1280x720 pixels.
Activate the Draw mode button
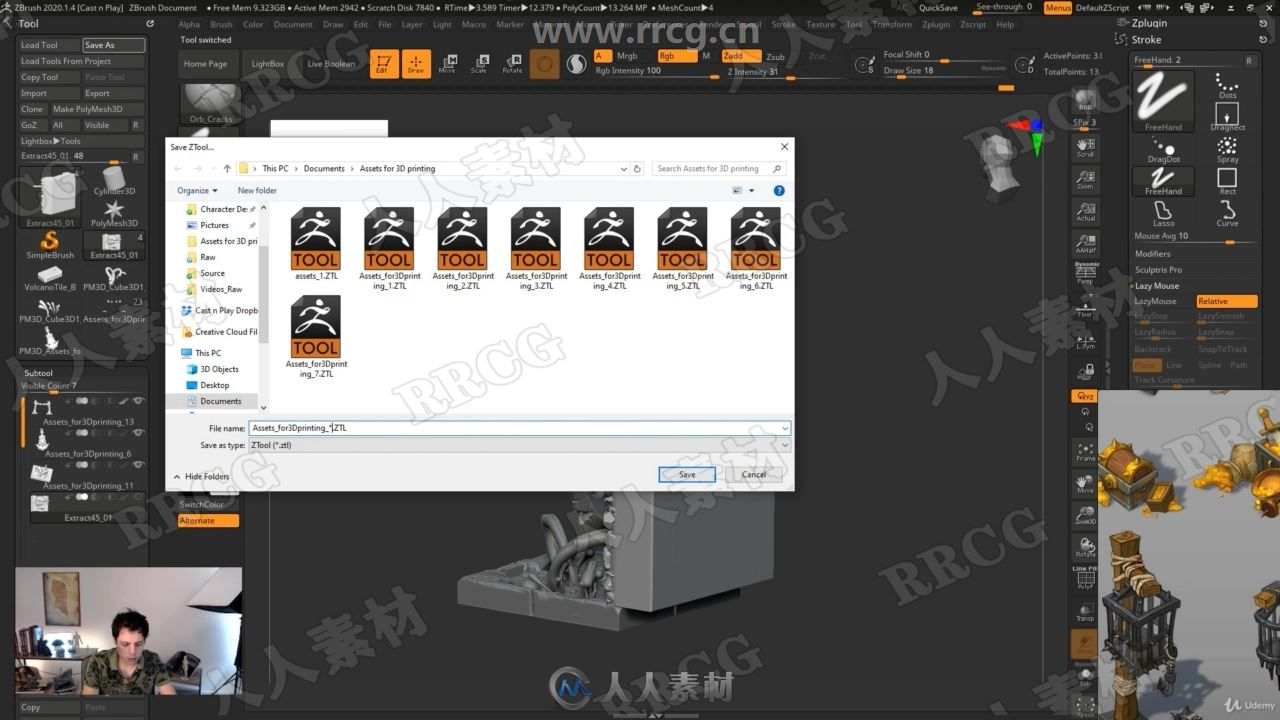[x=416, y=63]
